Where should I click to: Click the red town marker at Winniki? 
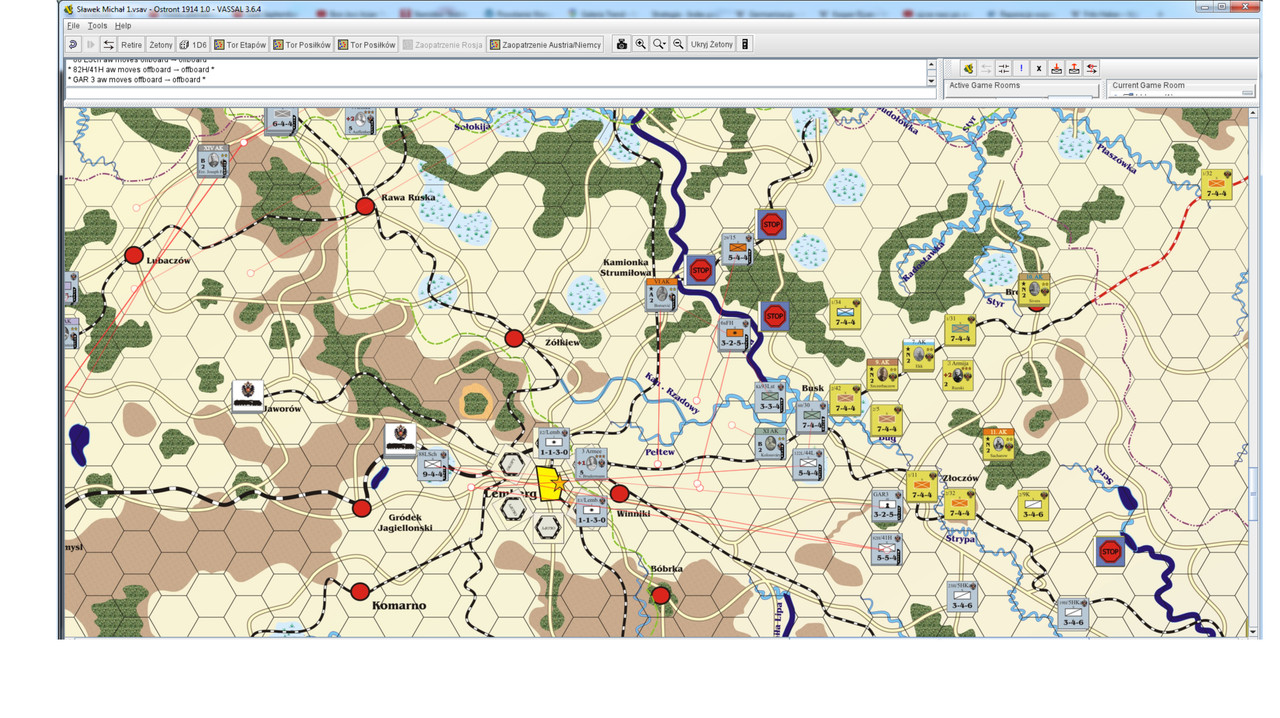point(619,493)
